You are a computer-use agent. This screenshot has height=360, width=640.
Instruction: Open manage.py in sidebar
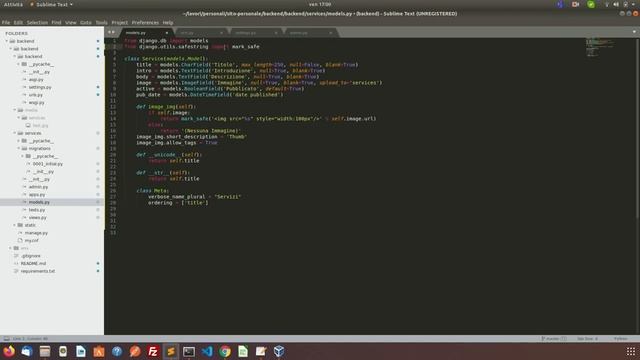[36, 233]
